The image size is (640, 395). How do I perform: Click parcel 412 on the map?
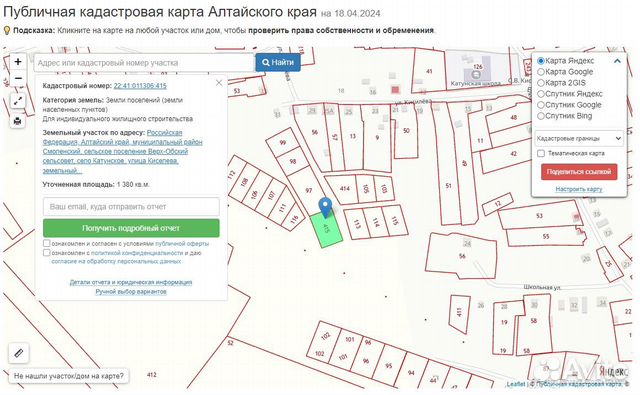pos(151,374)
